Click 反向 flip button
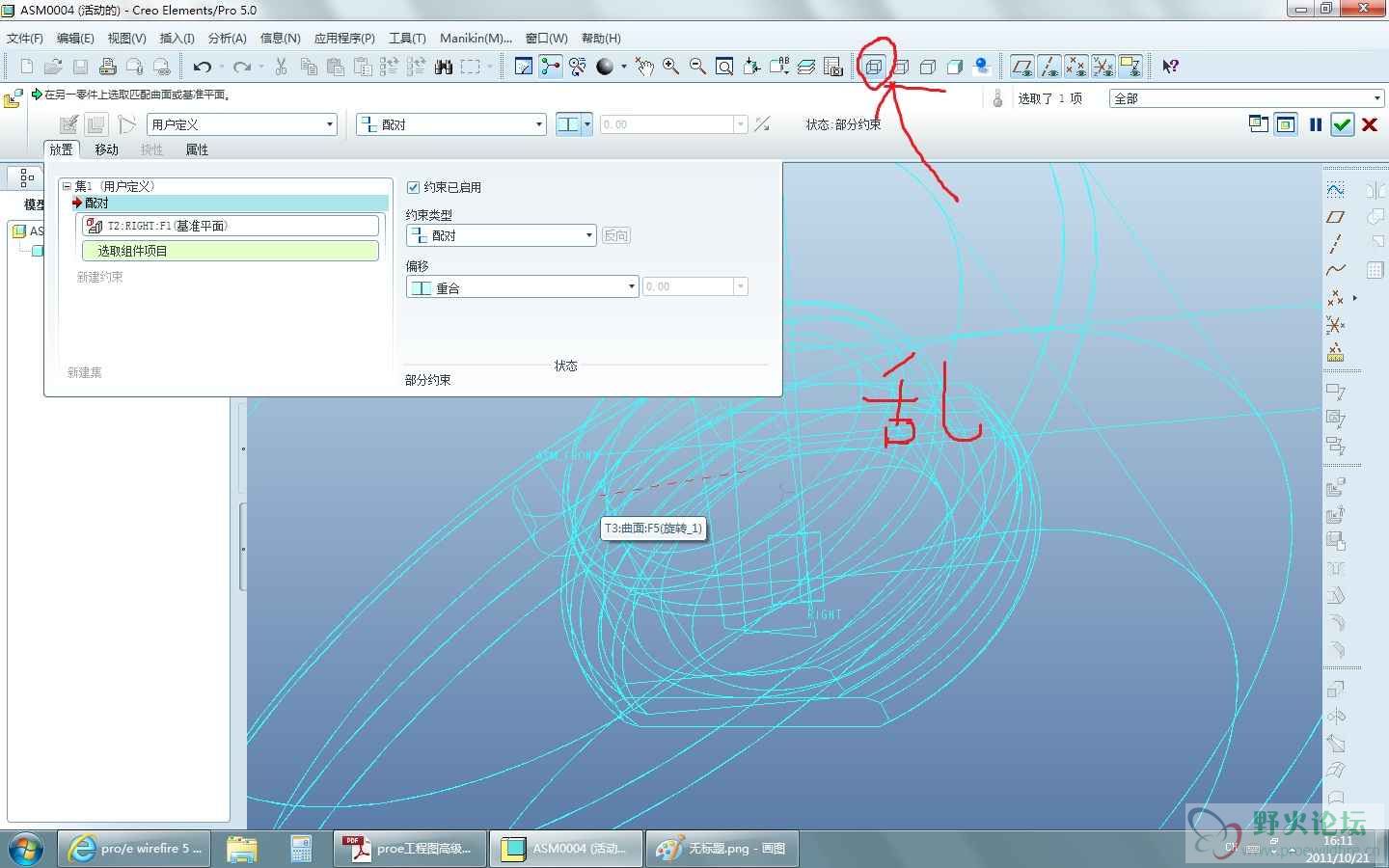 615,235
